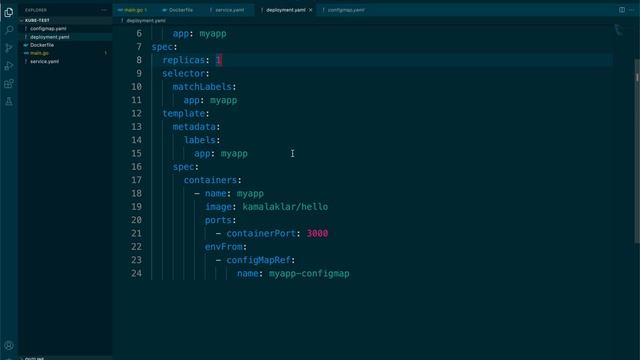Open the Run and Debug view

(9, 66)
